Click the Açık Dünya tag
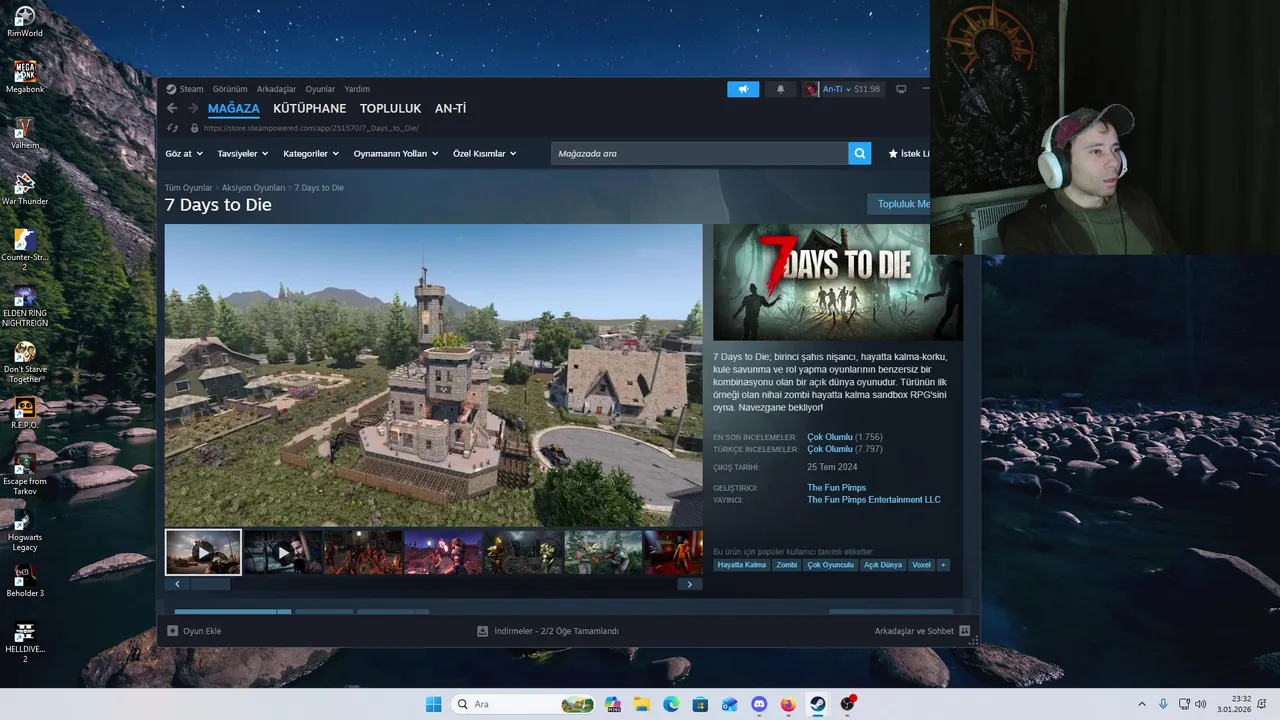 [883, 565]
